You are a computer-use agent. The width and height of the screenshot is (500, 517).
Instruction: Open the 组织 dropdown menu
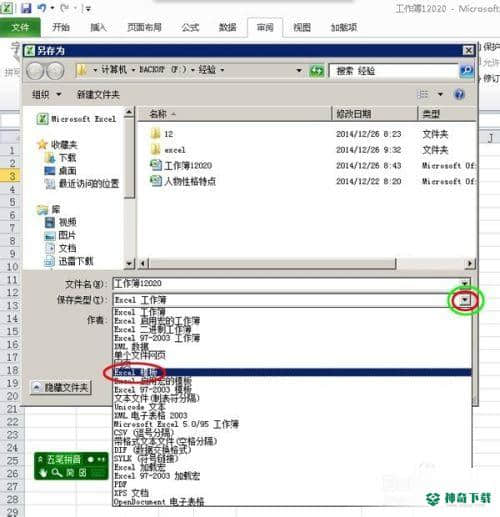(x=46, y=95)
